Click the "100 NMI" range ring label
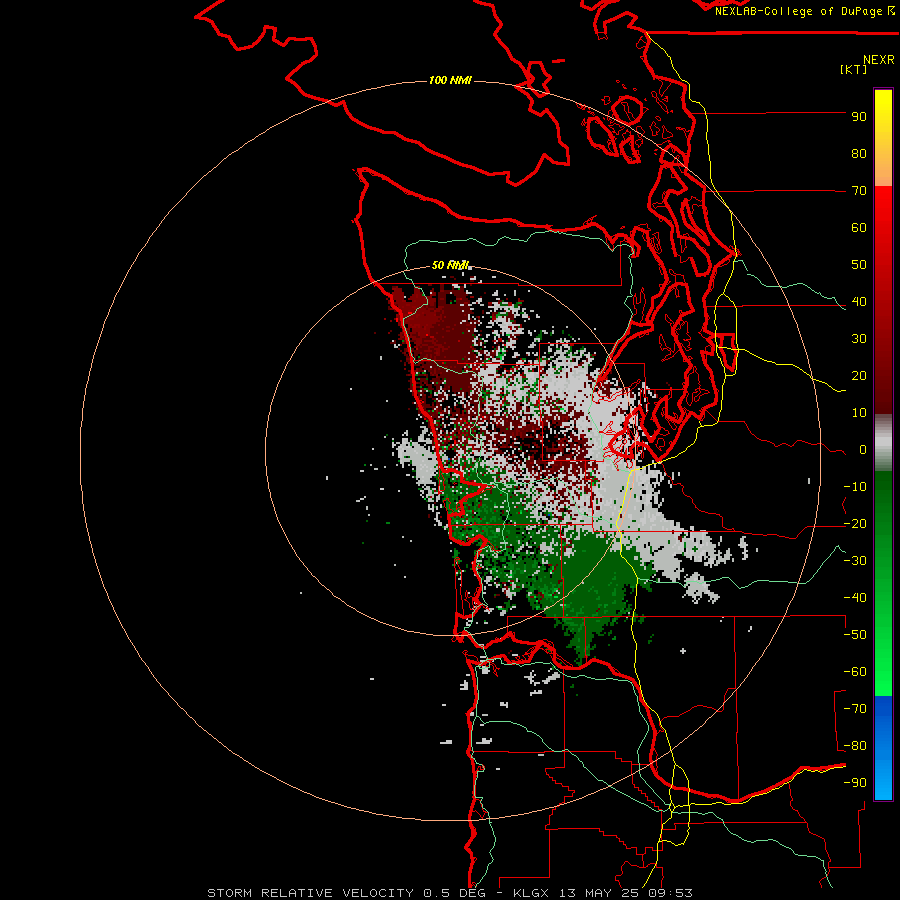This screenshot has width=900, height=900. click(450, 80)
